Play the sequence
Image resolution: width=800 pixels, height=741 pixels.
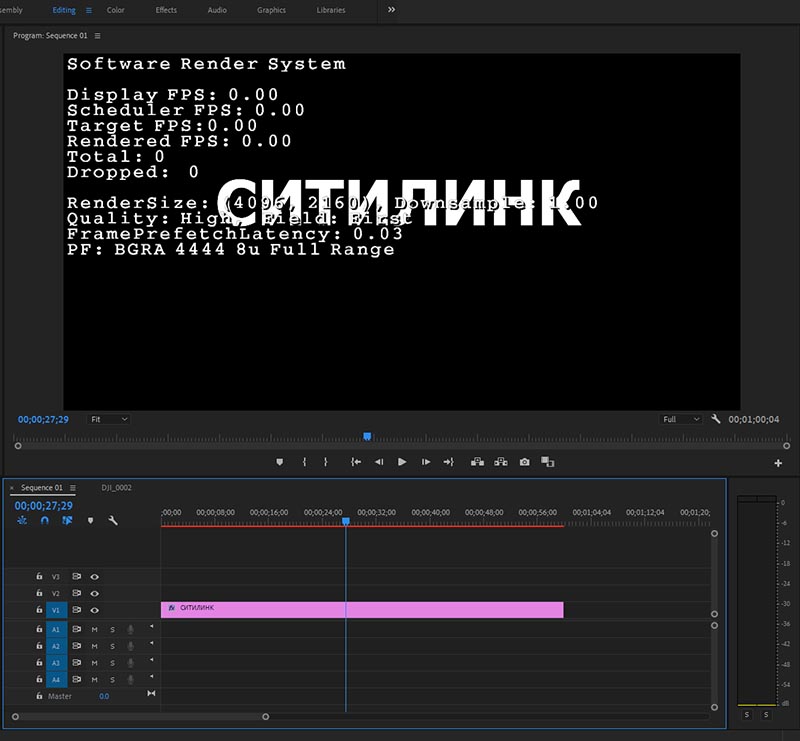click(402, 462)
